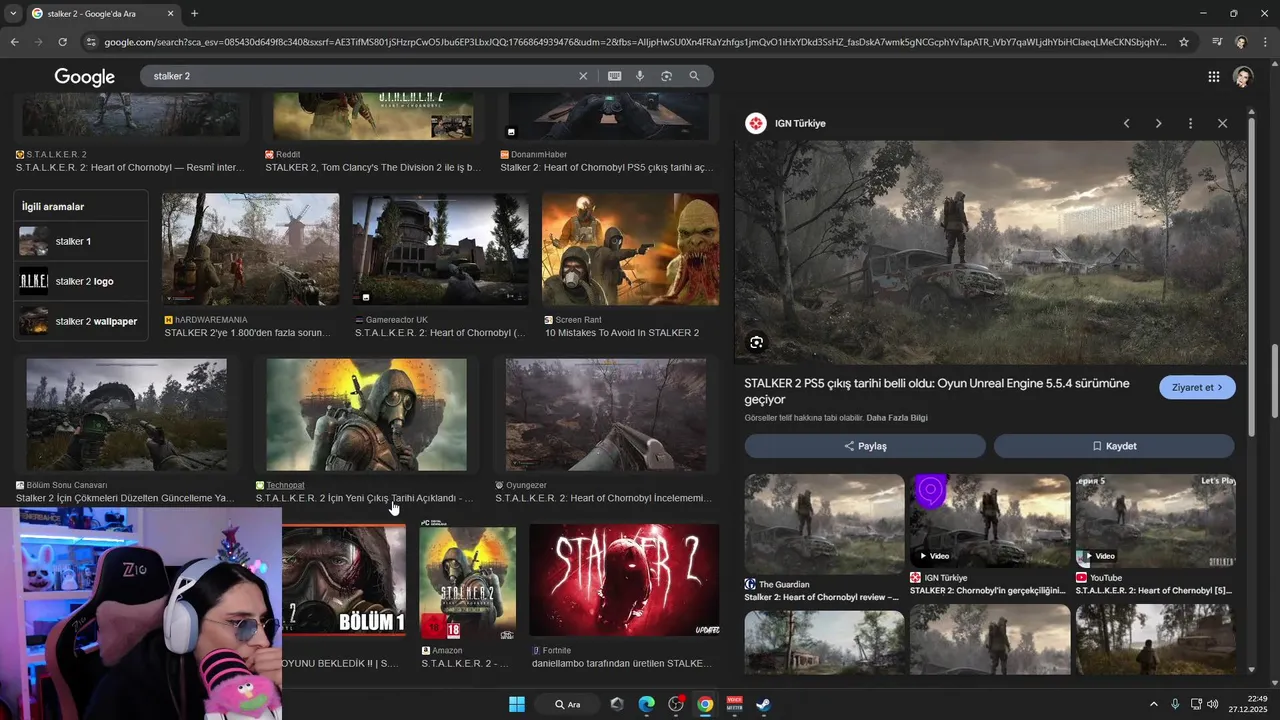The width and height of the screenshot is (1280, 720).
Task: Click into the stalker 2 search field
Action: tap(360, 76)
